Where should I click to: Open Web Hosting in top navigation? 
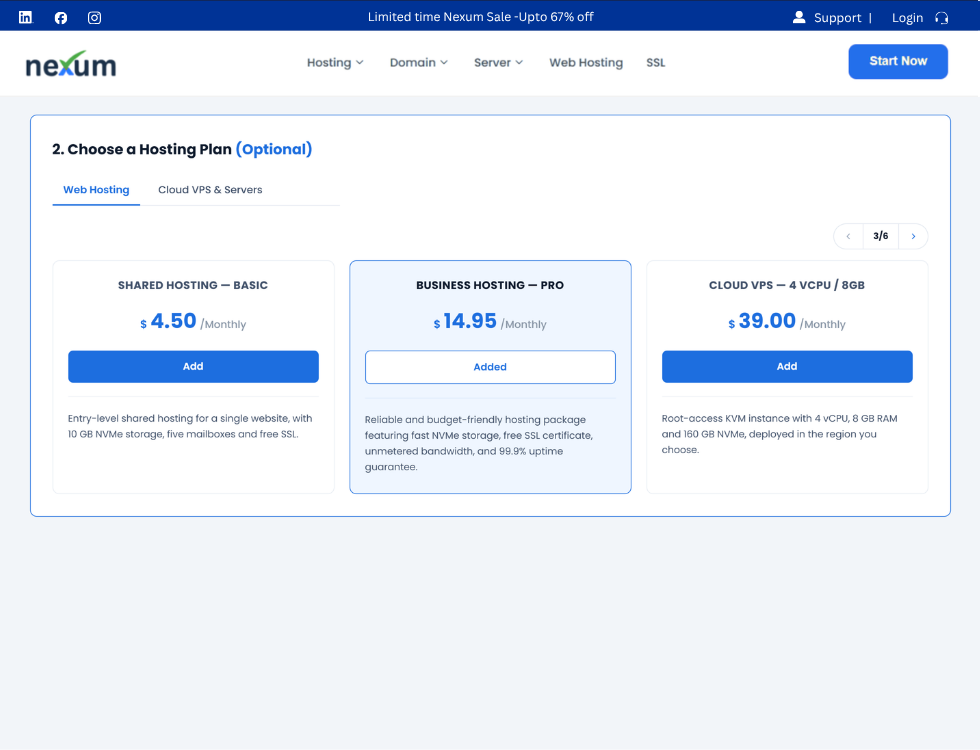[586, 62]
